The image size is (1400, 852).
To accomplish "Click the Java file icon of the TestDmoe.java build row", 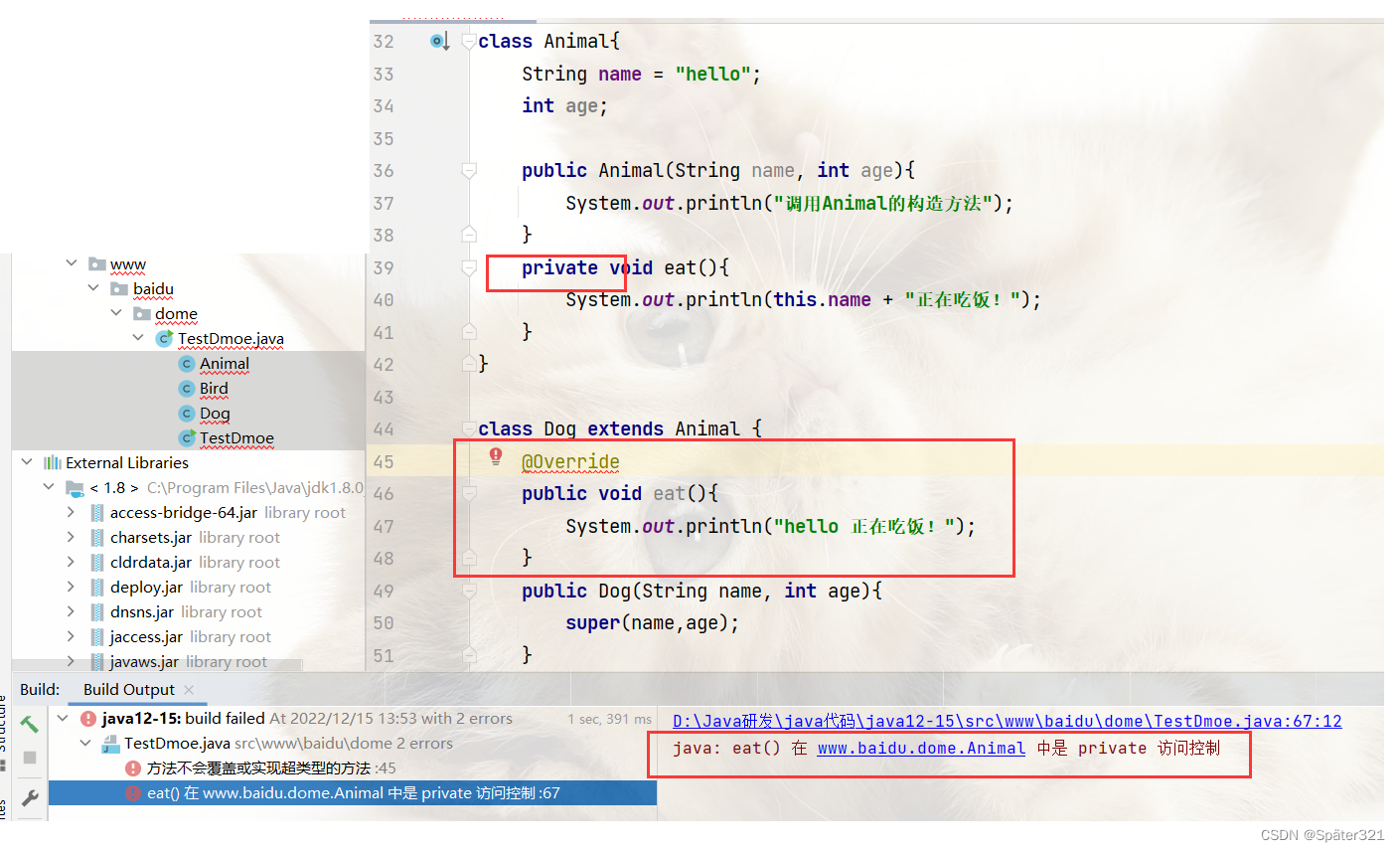I will tap(110, 744).
